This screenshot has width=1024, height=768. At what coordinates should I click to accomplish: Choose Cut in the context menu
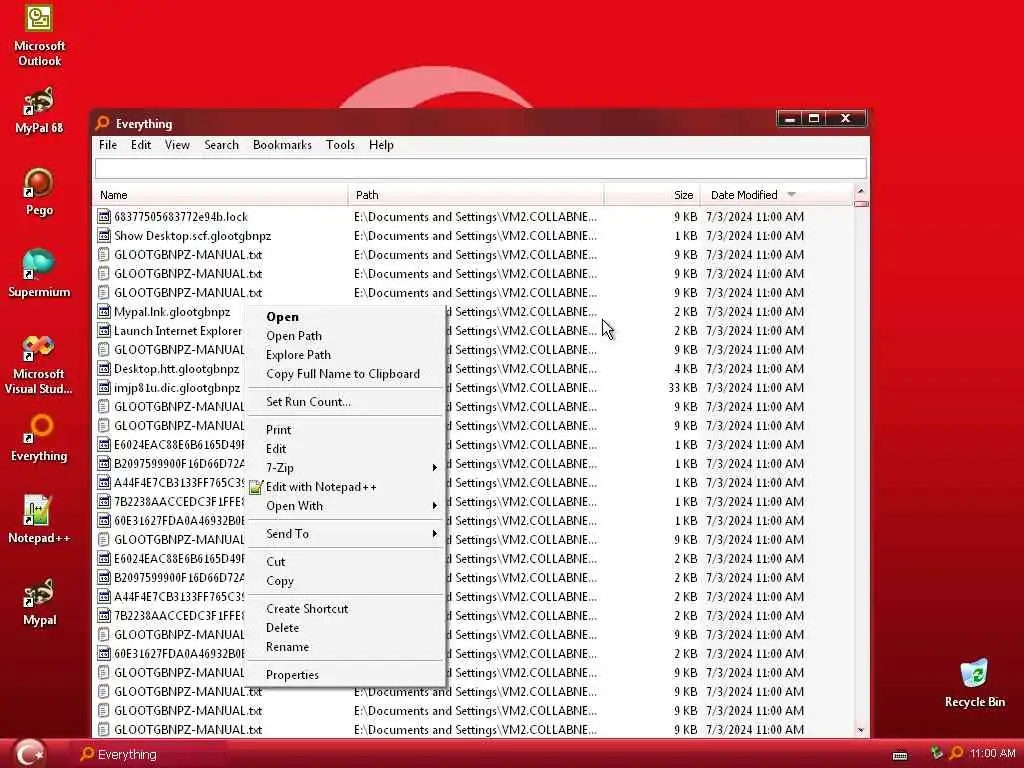[345, 562]
